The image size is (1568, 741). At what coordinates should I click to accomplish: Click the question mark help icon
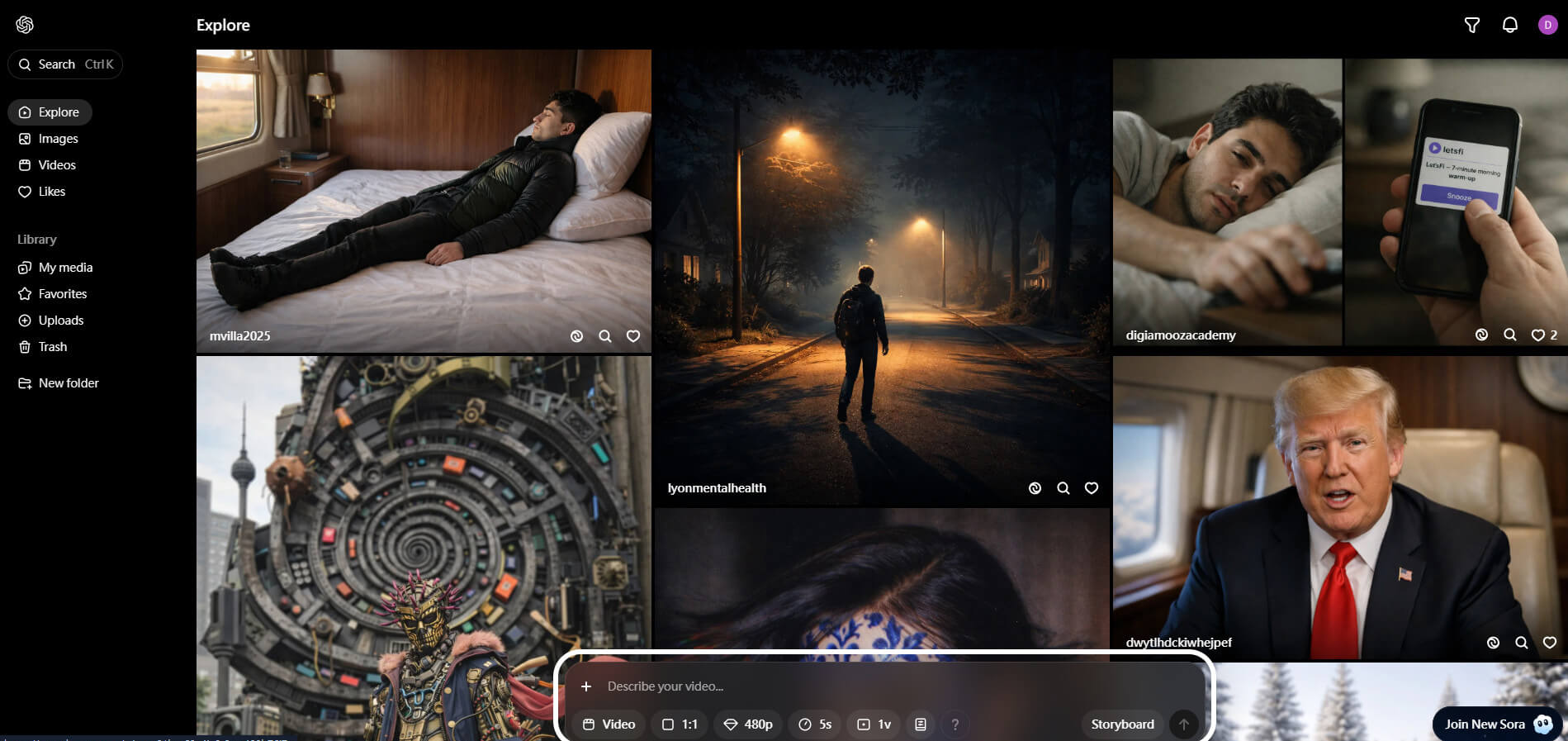pyautogui.click(x=955, y=724)
